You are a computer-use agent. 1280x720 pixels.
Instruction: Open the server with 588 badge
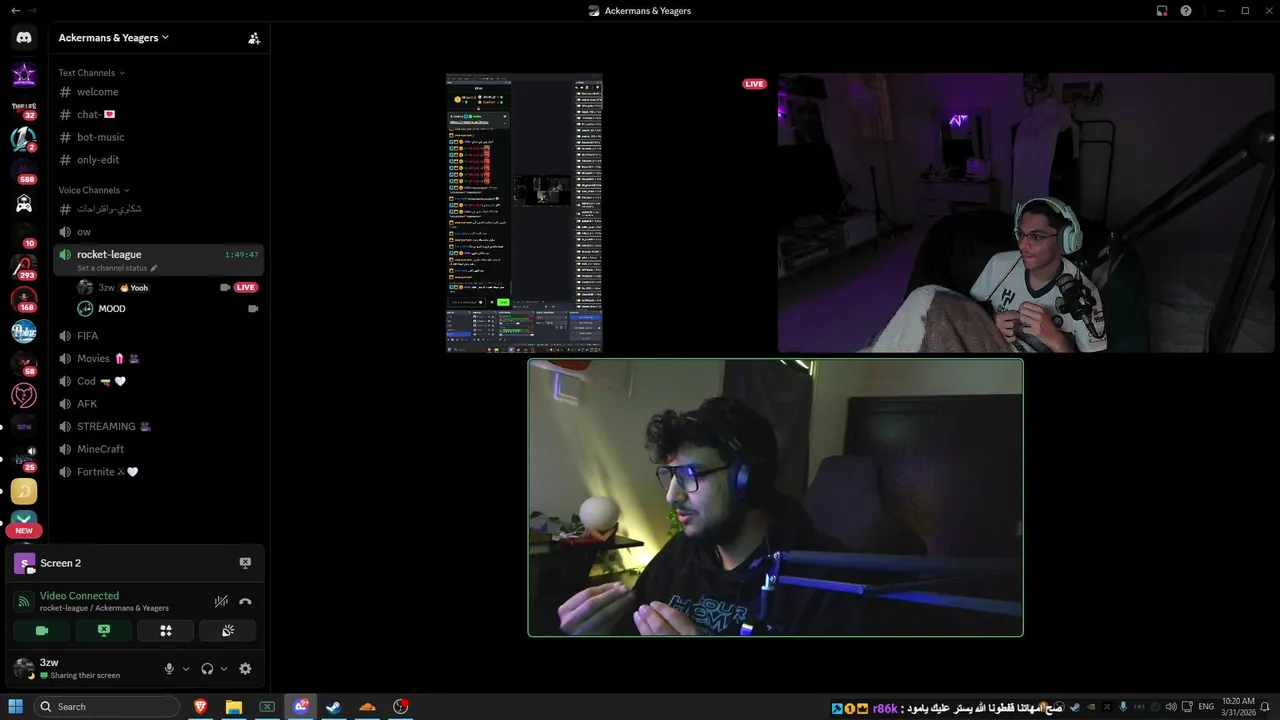pyautogui.click(x=24, y=170)
